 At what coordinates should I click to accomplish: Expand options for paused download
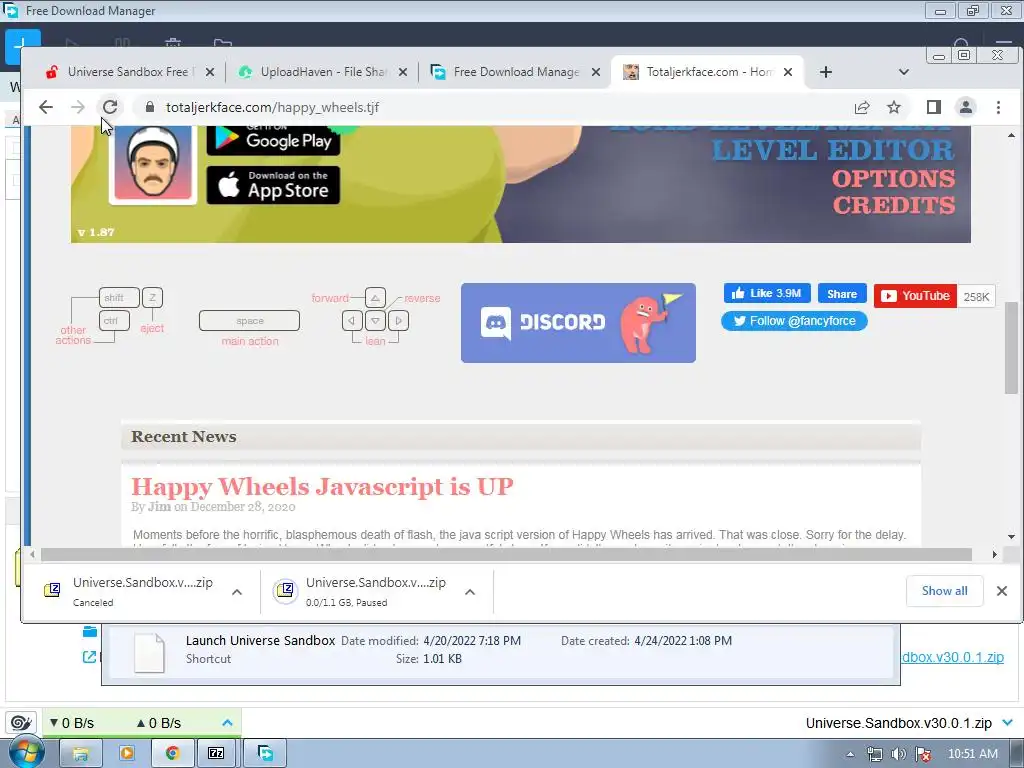(x=470, y=592)
